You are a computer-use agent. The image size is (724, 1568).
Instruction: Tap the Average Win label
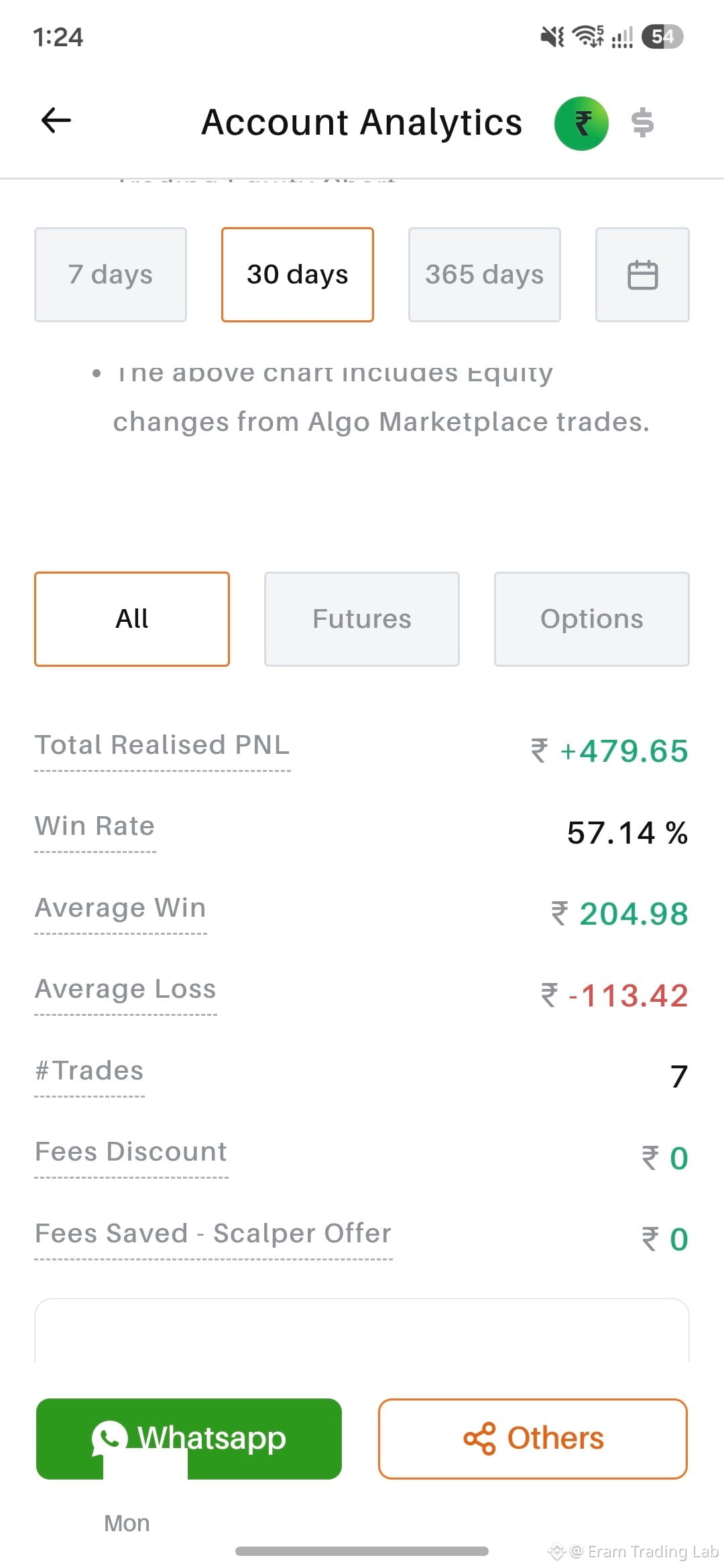click(x=121, y=908)
